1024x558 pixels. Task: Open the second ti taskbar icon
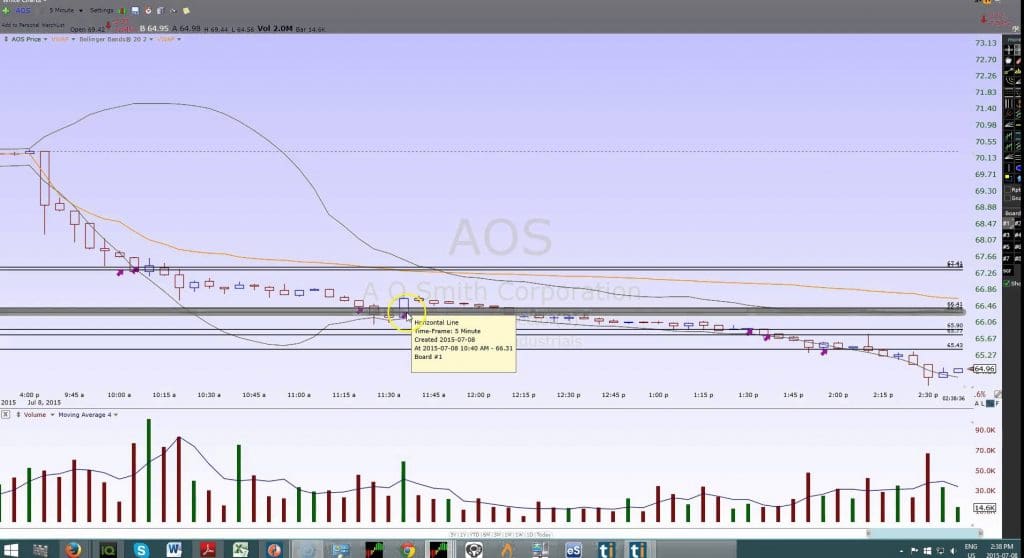[638, 550]
